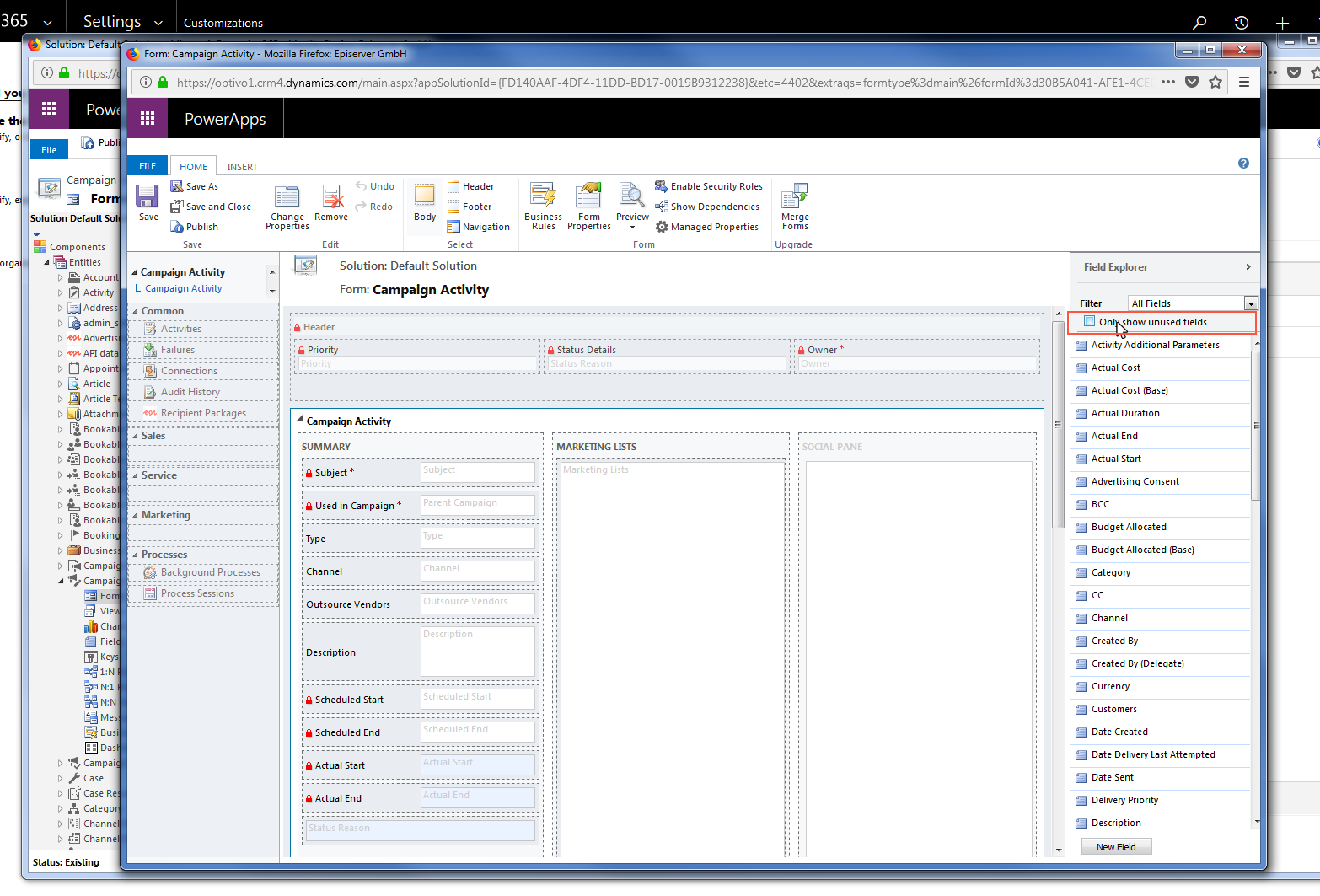Screen dimensions: 1320x896
Task: Select Delivery Priority in Field Explorer
Action: coord(1161,801)
